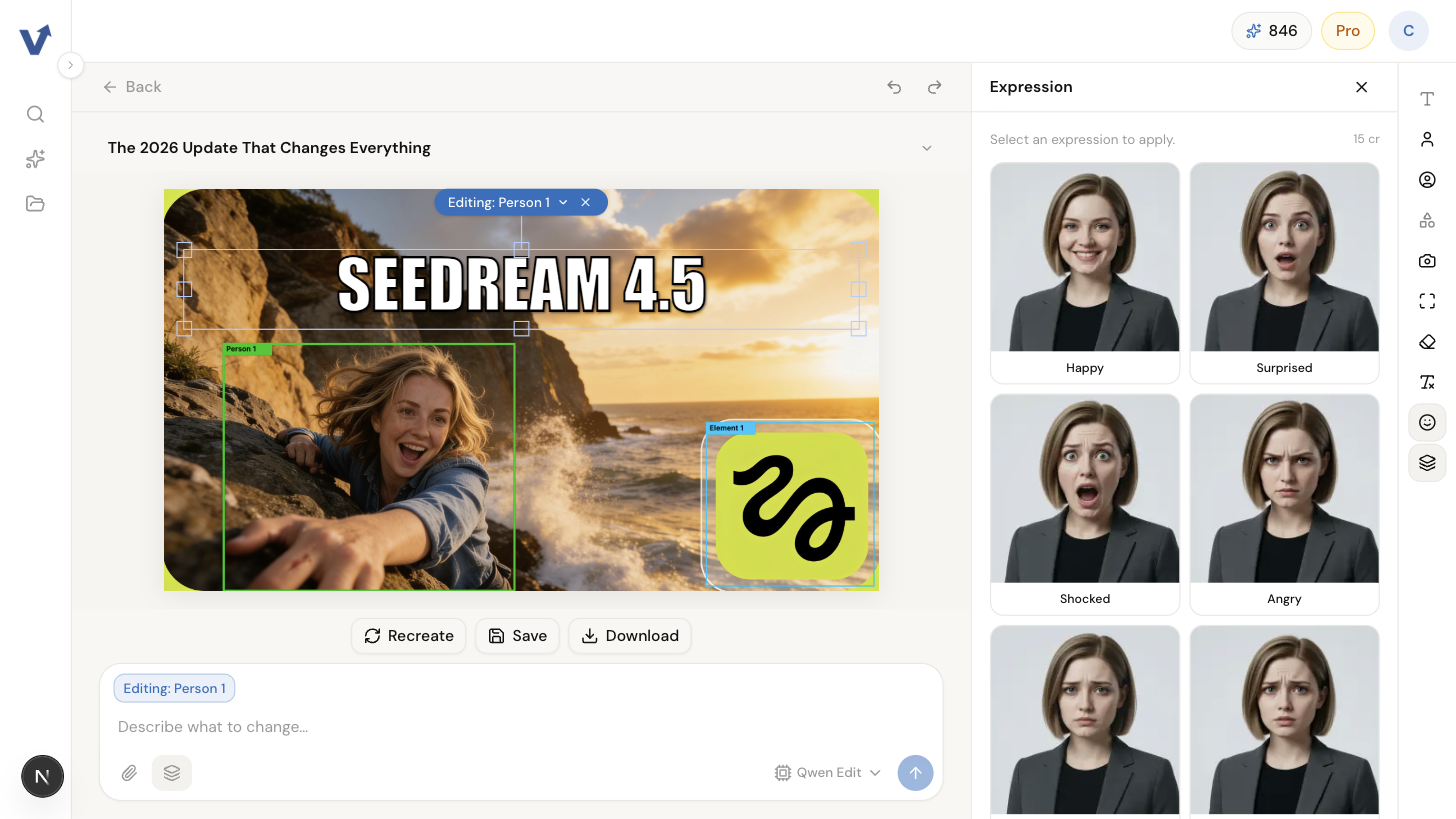This screenshot has height=819, width=1456.
Task: Open the Expression smiley tool
Action: pos(1427,423)
